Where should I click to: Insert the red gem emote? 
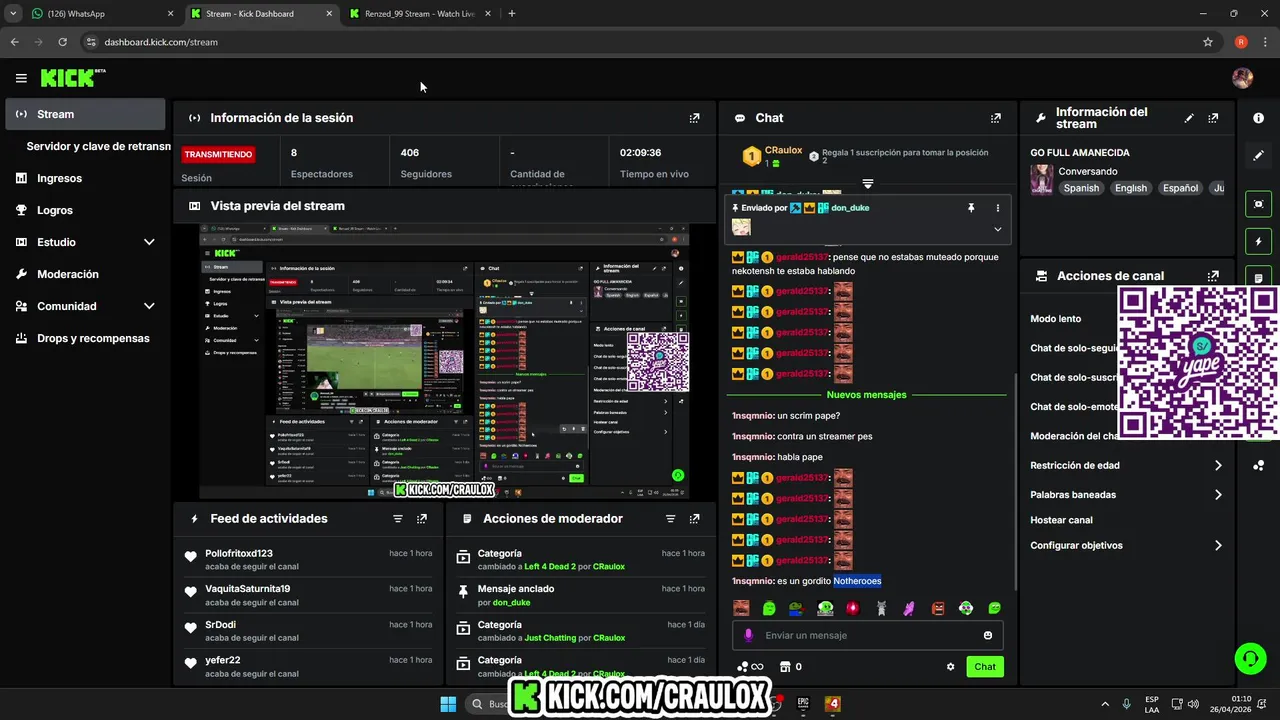853,608
